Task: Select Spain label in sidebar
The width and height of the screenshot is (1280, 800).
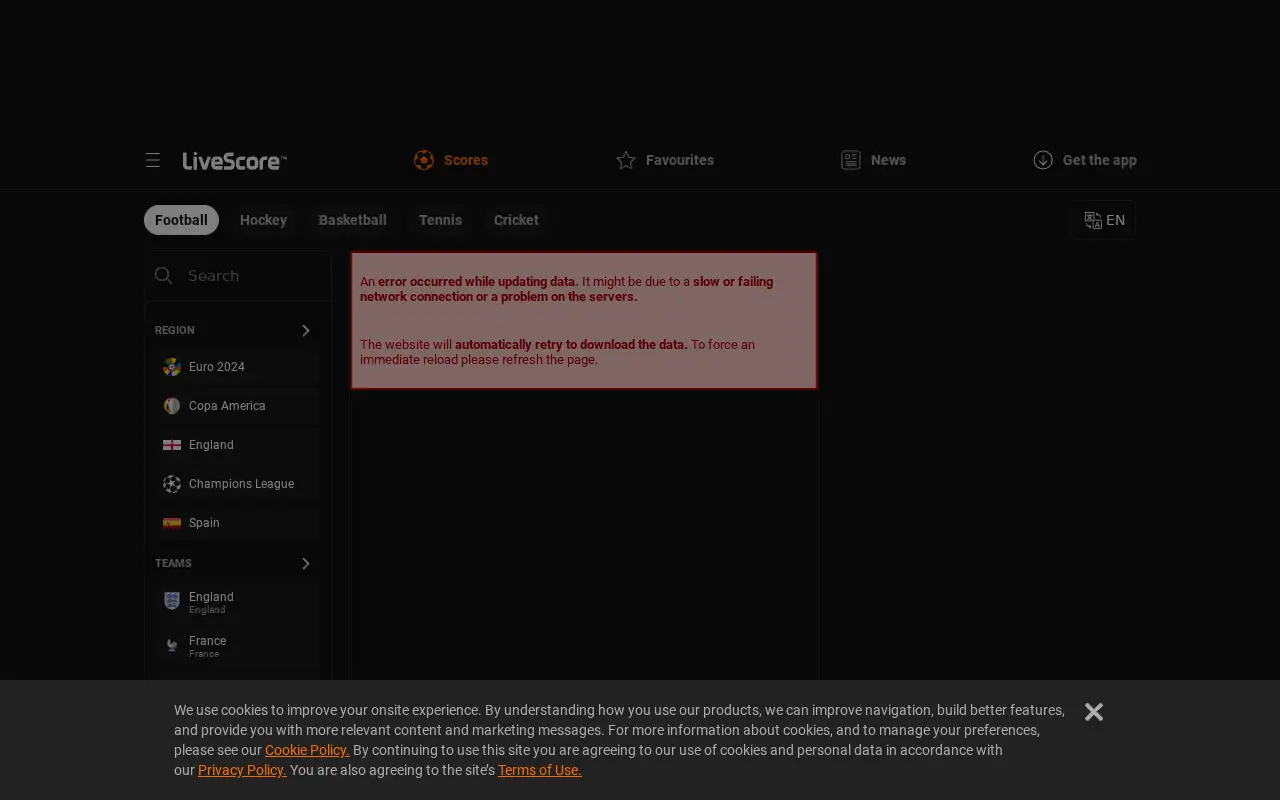Action: pos(204,523)
